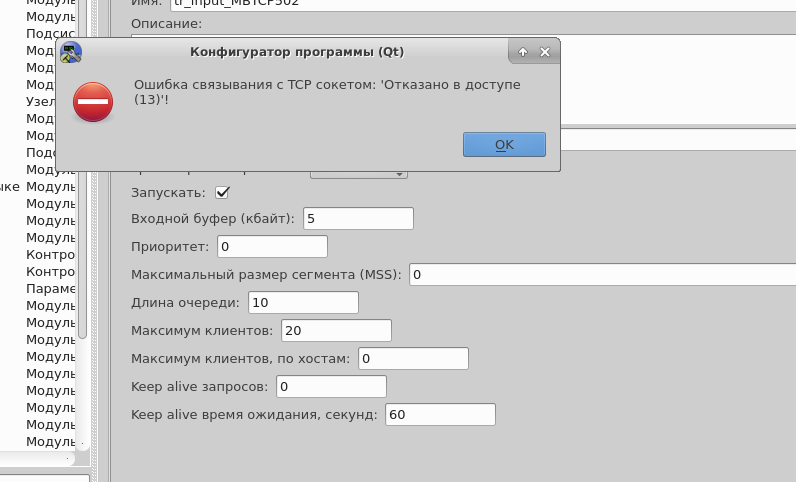This screenshot has width=796, height=482.
Task: Edit the "Максимум клиентов" field
Action: [335, 330]
